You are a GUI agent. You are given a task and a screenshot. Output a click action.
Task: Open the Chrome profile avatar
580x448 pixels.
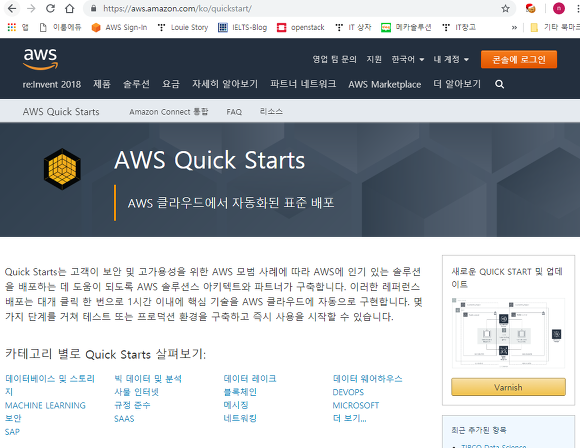pyautogui.click(x=559, y=9)
